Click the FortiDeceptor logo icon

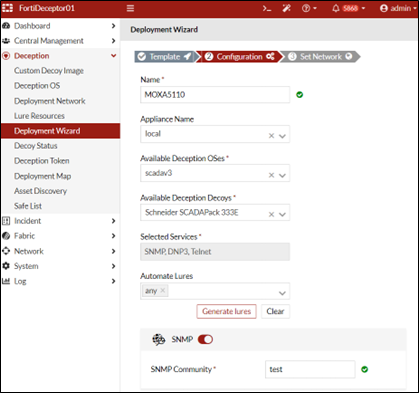click(x=7, y=8)
